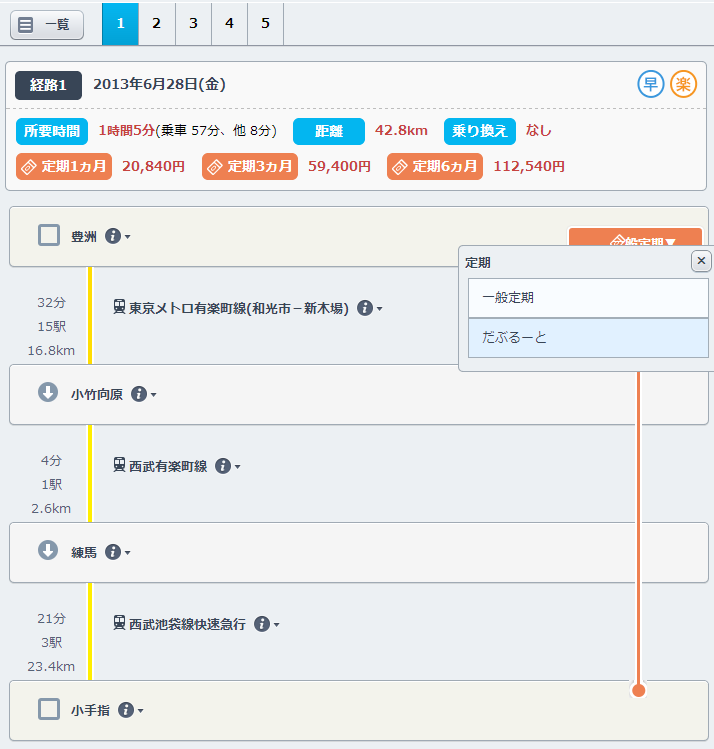Click info icon beside 小竹向原 station
The height and width of the screenshot is (749, 714).
[139, 394]
